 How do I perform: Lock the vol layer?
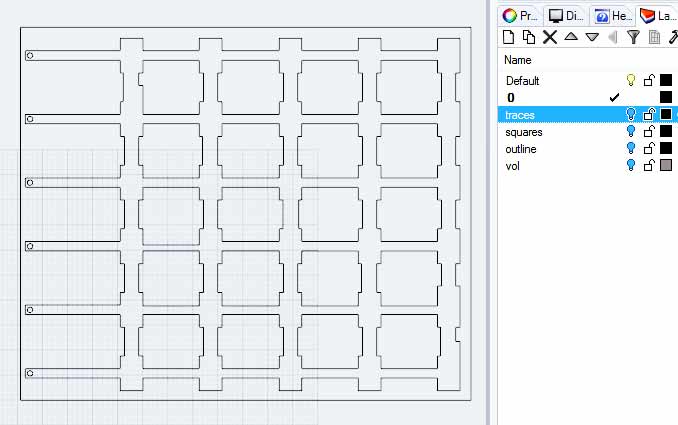point(649,165)
